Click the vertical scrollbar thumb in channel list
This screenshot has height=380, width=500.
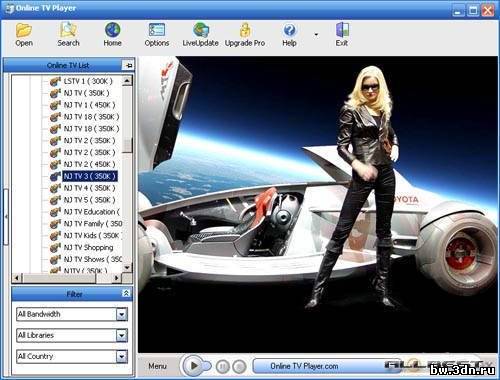pos(127,145)
